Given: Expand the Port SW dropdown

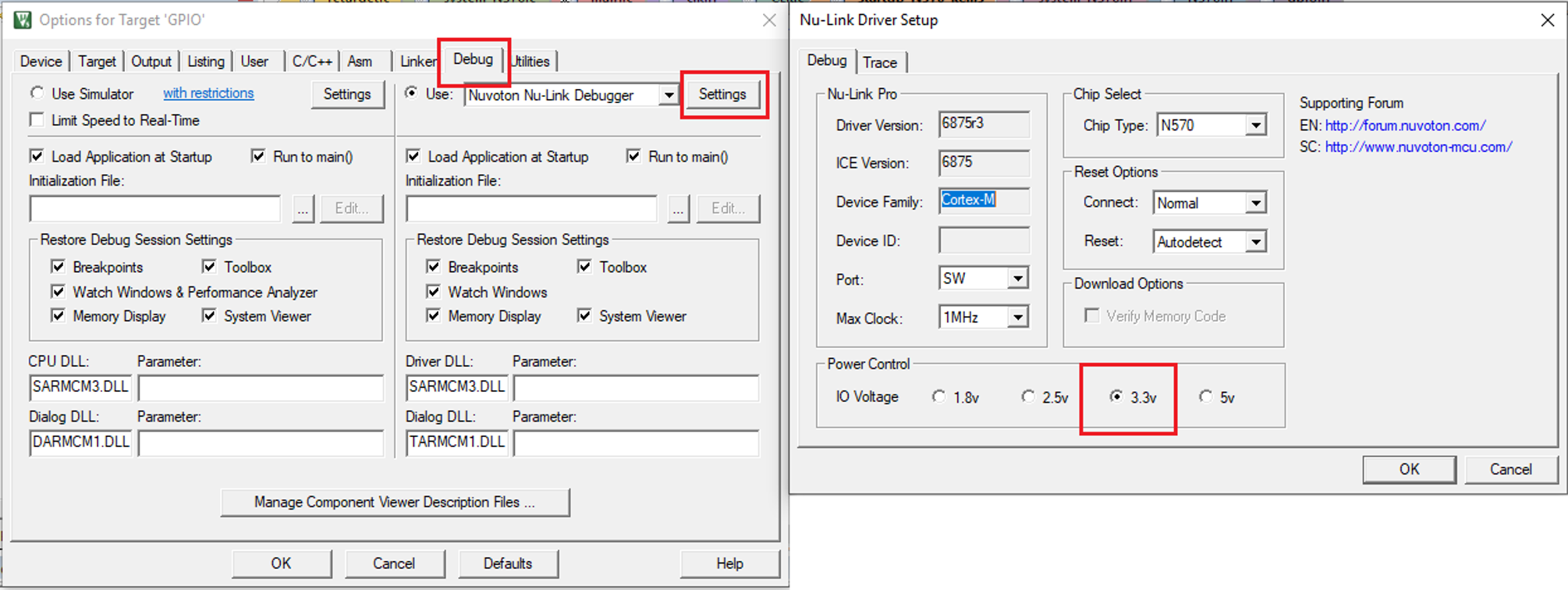Looking at the screenshot, I should (x=1017, y=279).
